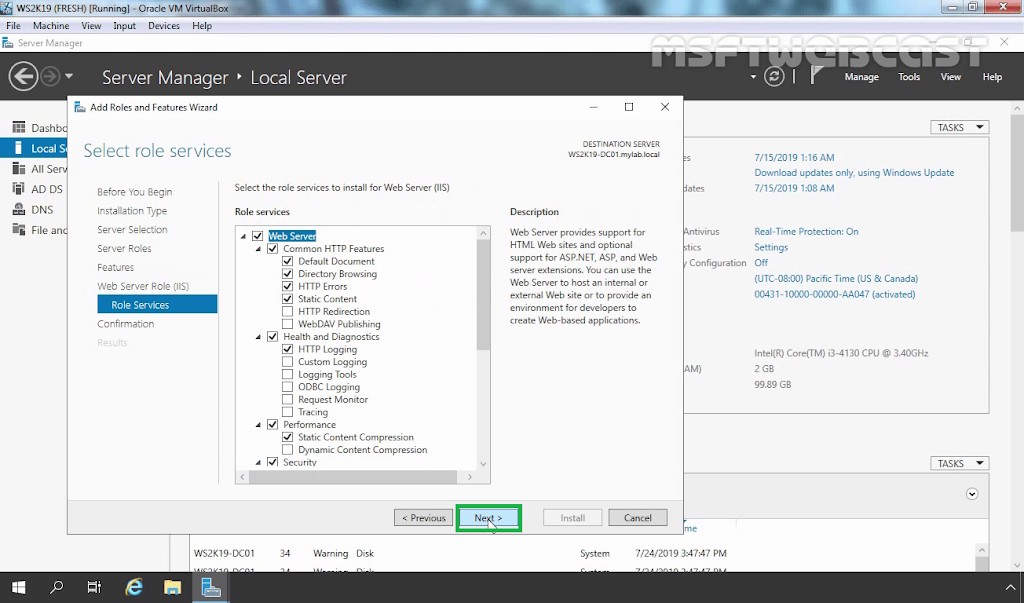Open the navigation history dropdown arrow

point(69,76)
